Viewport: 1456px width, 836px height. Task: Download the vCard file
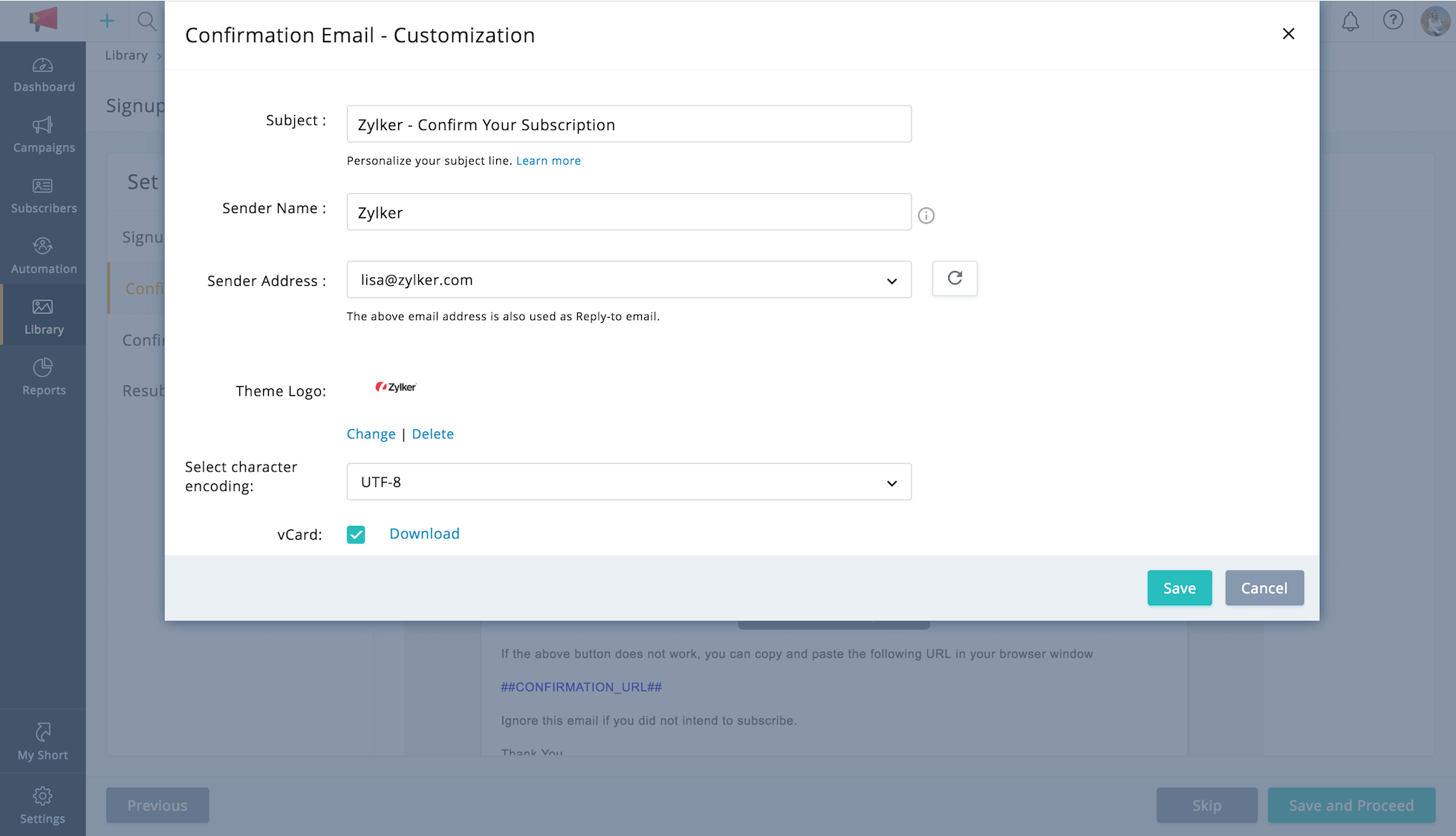423,533
